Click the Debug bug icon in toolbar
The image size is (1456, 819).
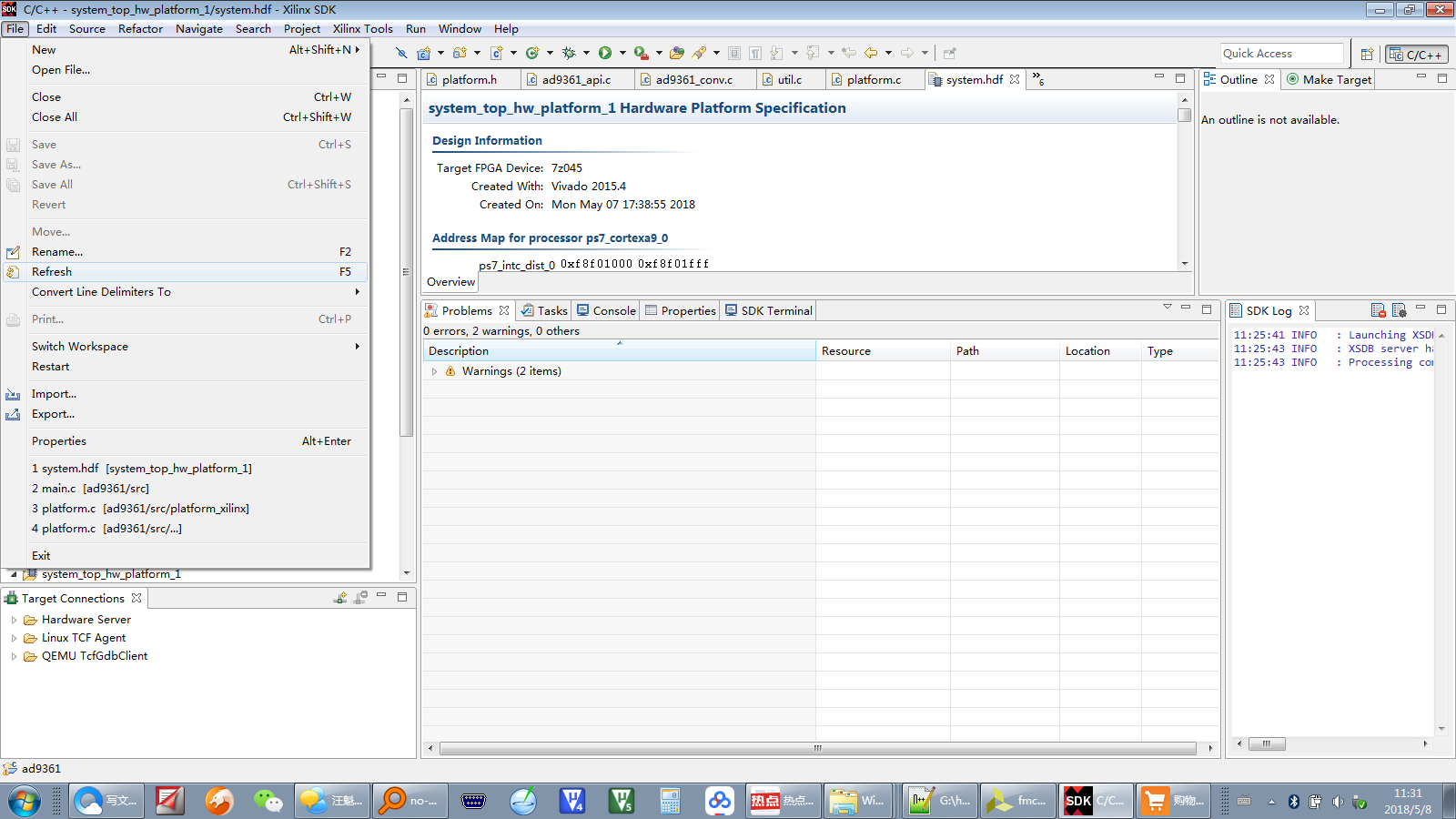[569, 53]
